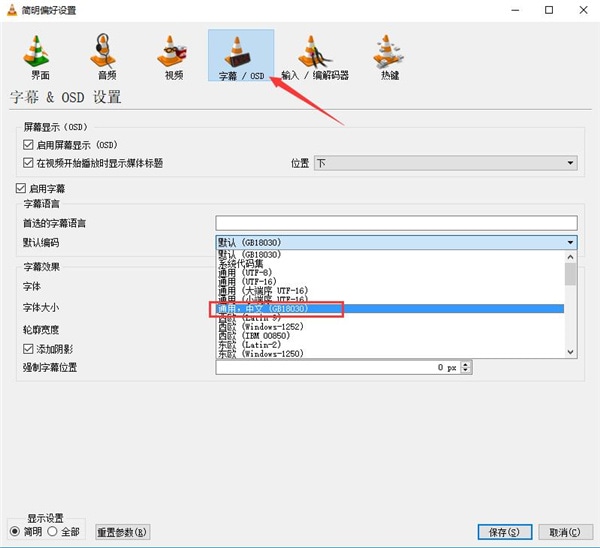Open the 音频 (Audio) settings category

104,56
